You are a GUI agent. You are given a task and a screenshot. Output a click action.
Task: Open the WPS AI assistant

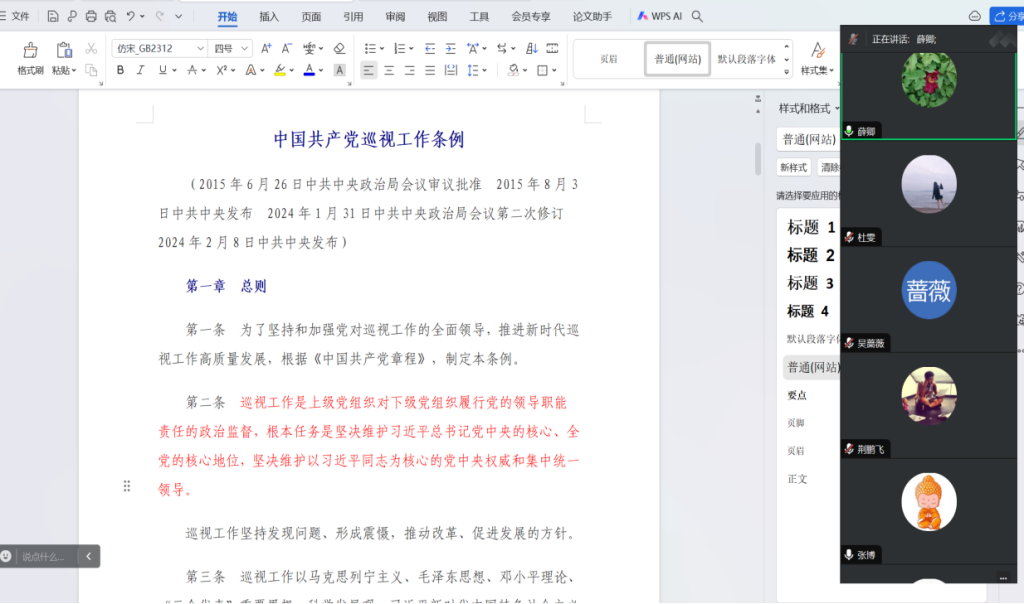click(x=657, y=16)
